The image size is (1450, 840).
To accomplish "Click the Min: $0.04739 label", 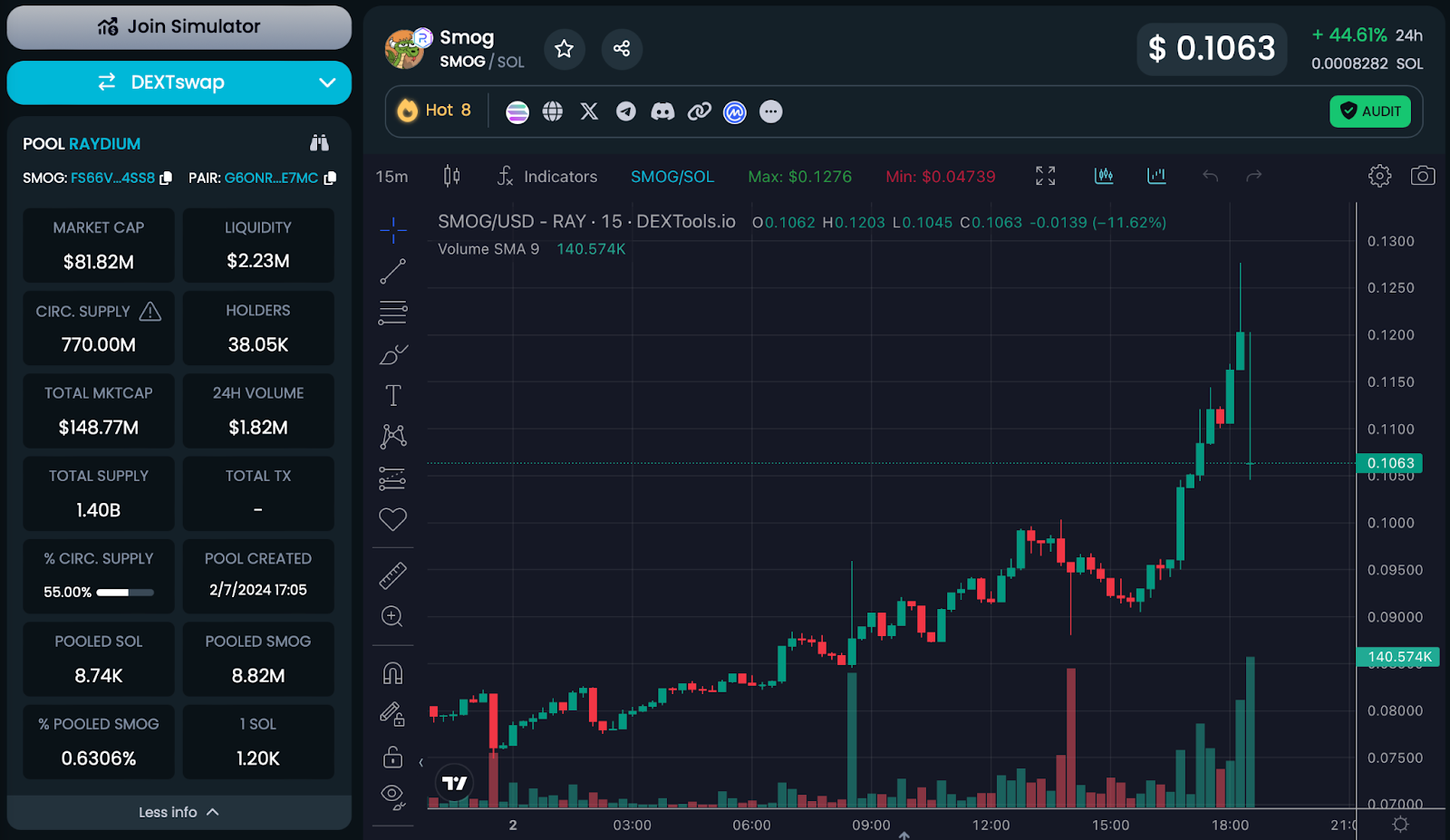I will (941, 177).
